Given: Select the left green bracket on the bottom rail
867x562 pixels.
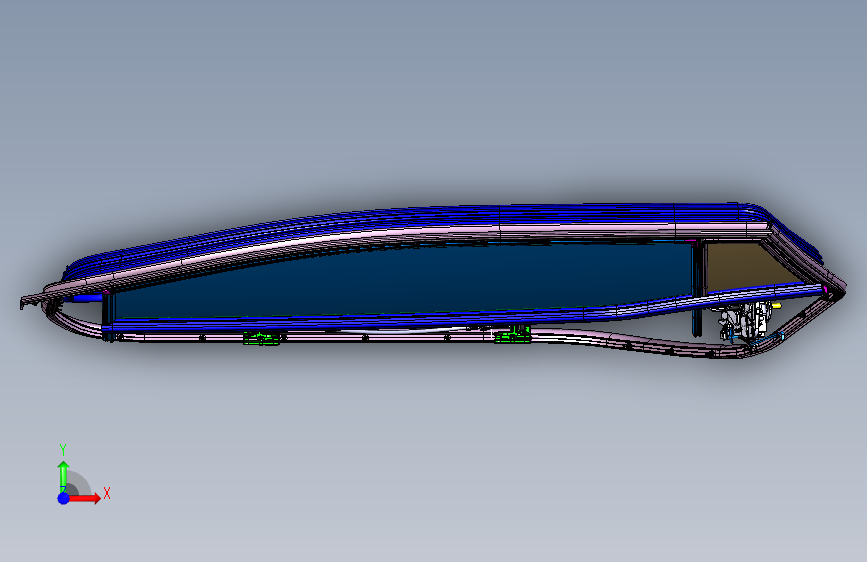Looking at the screenshot, I should 262,338.
